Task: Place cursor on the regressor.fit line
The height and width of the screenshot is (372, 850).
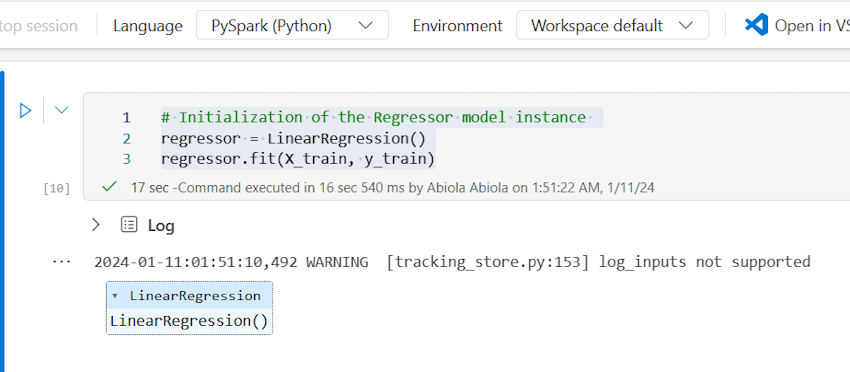Action: pyautogui.click(x=298, y=159)
